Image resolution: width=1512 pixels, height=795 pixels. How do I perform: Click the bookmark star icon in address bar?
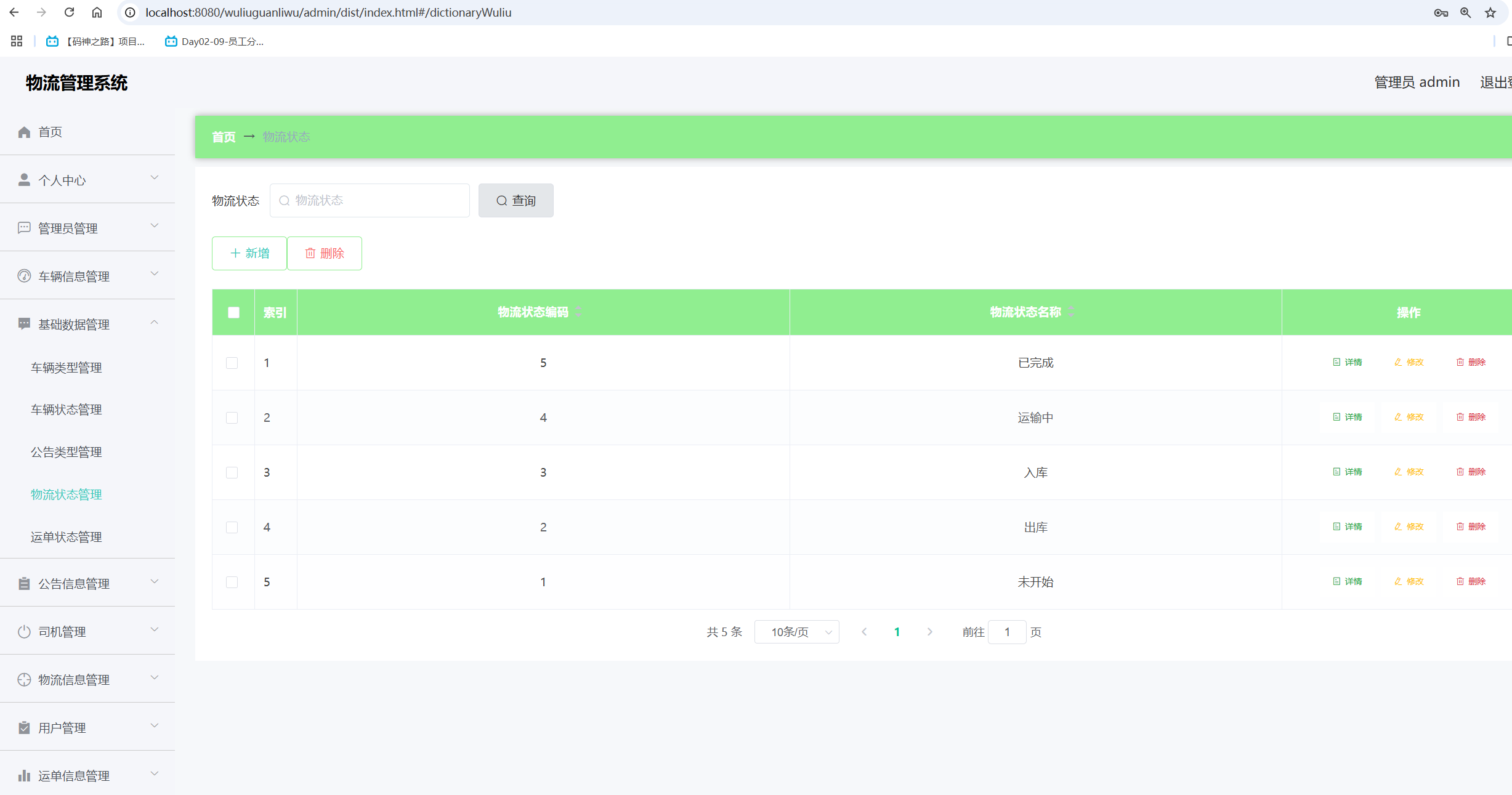[x=1490, y=12]
